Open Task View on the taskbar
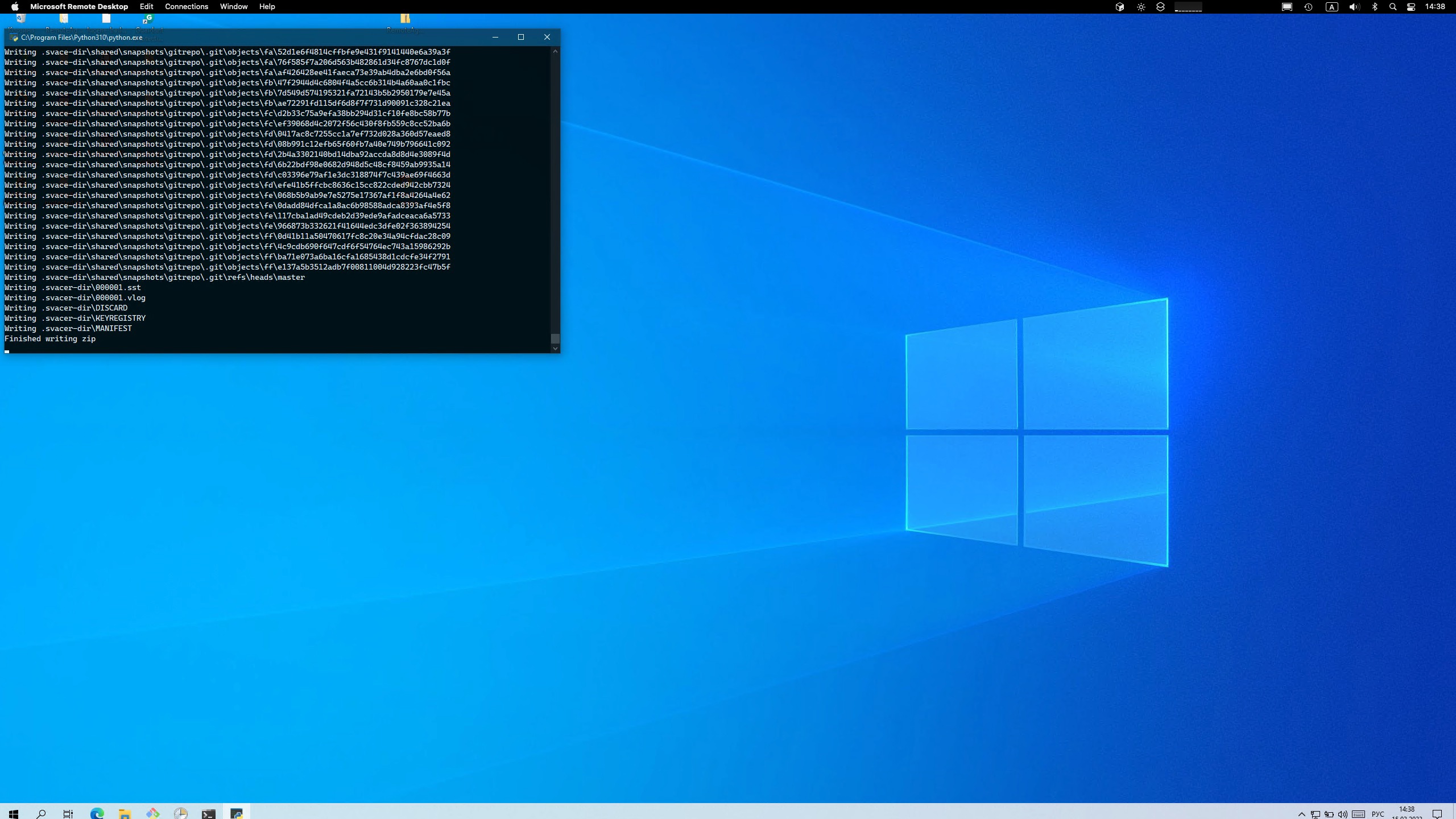 point(68,813)
